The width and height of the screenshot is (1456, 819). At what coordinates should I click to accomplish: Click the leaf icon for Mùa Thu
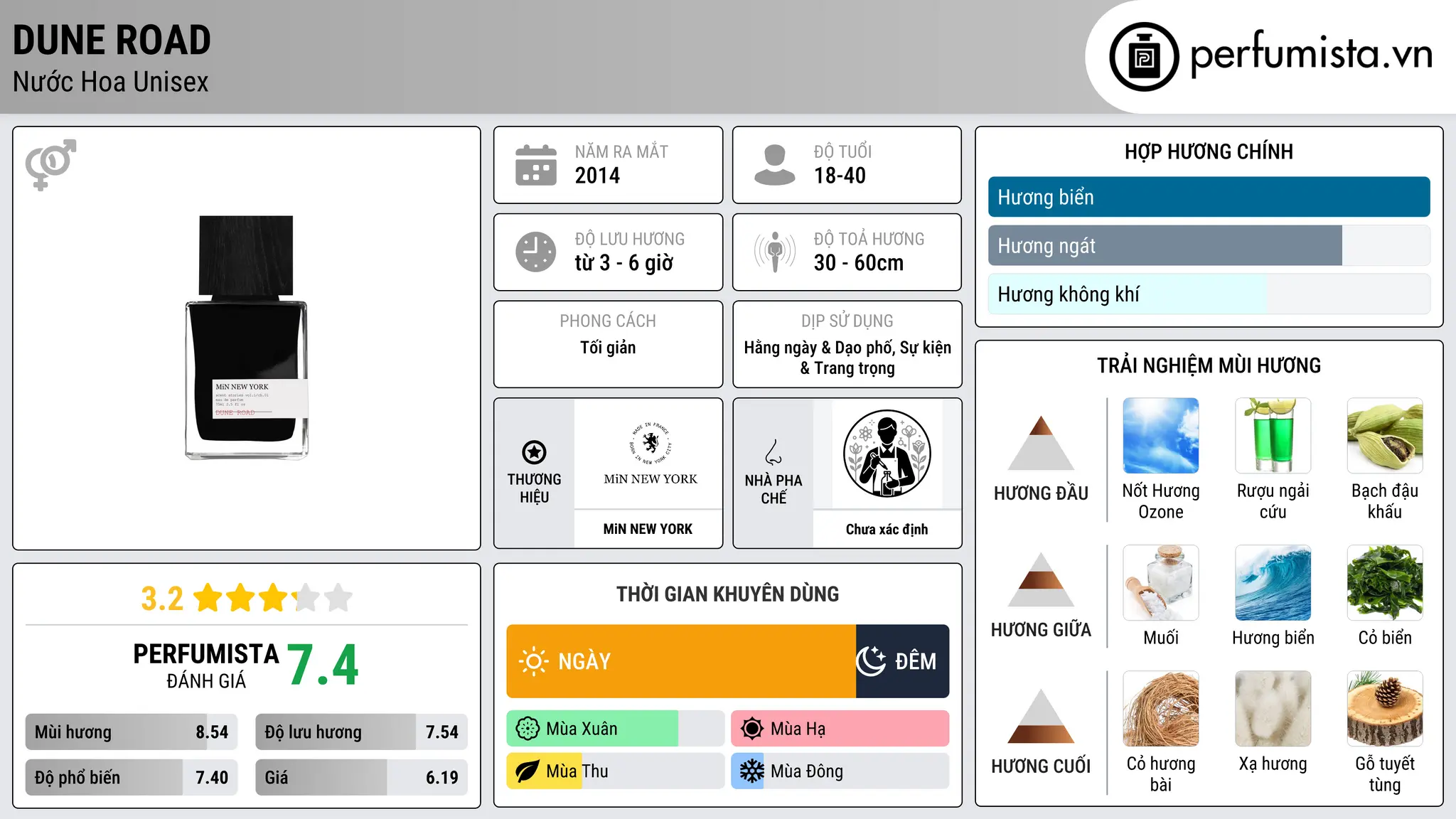528,771
